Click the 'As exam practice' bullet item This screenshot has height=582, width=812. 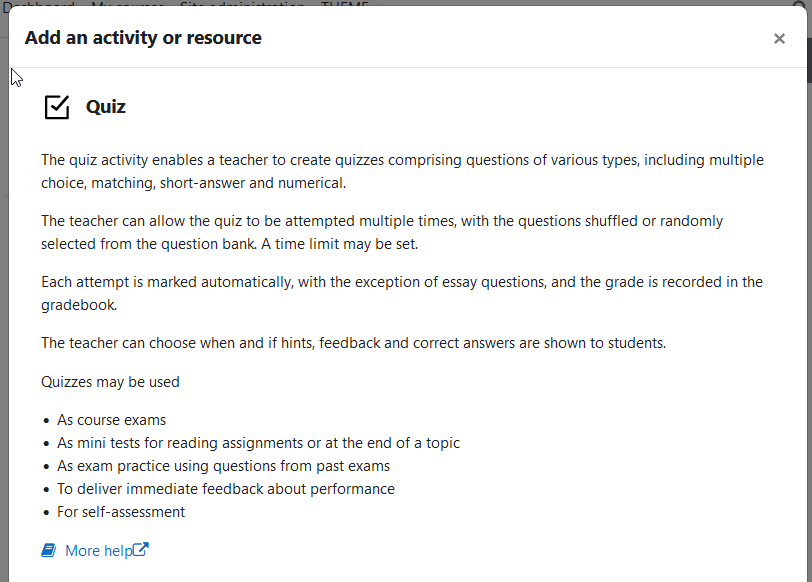point(223,466)
